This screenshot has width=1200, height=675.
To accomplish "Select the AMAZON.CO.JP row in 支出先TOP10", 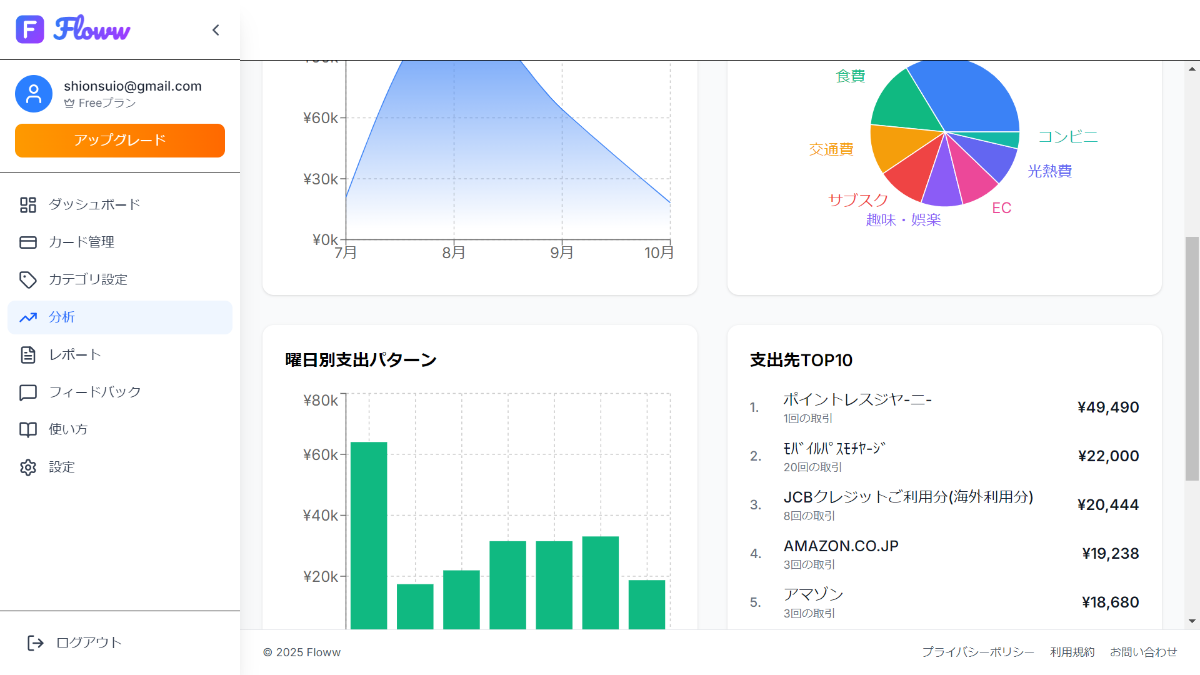I will (944, 553).
